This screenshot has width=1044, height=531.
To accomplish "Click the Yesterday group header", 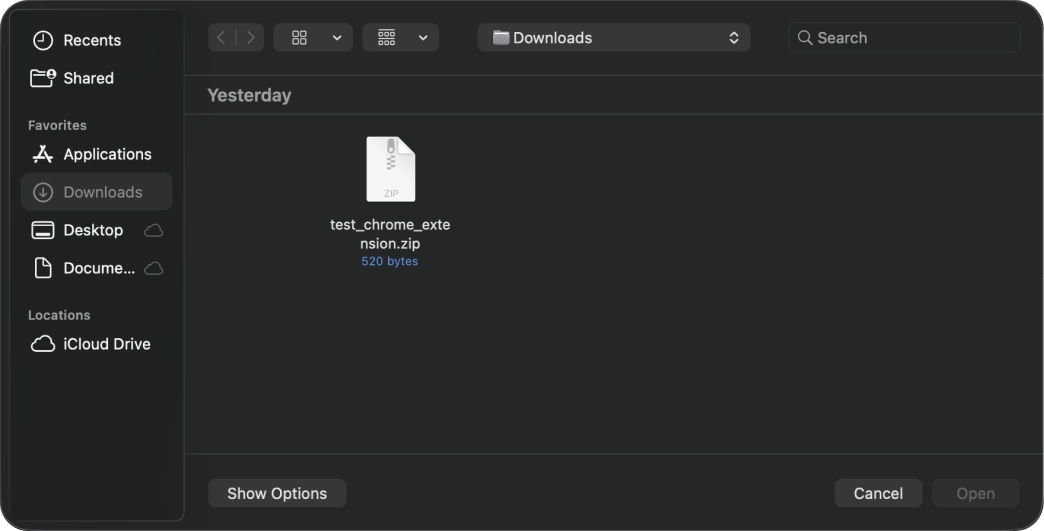I will pos(249,95).
